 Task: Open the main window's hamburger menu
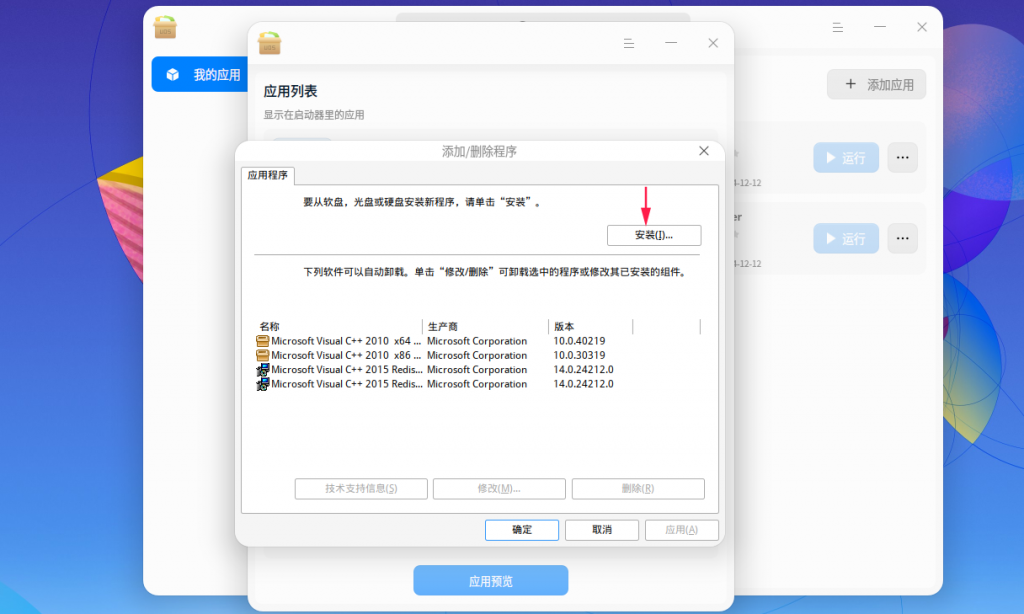pos(838,27)
